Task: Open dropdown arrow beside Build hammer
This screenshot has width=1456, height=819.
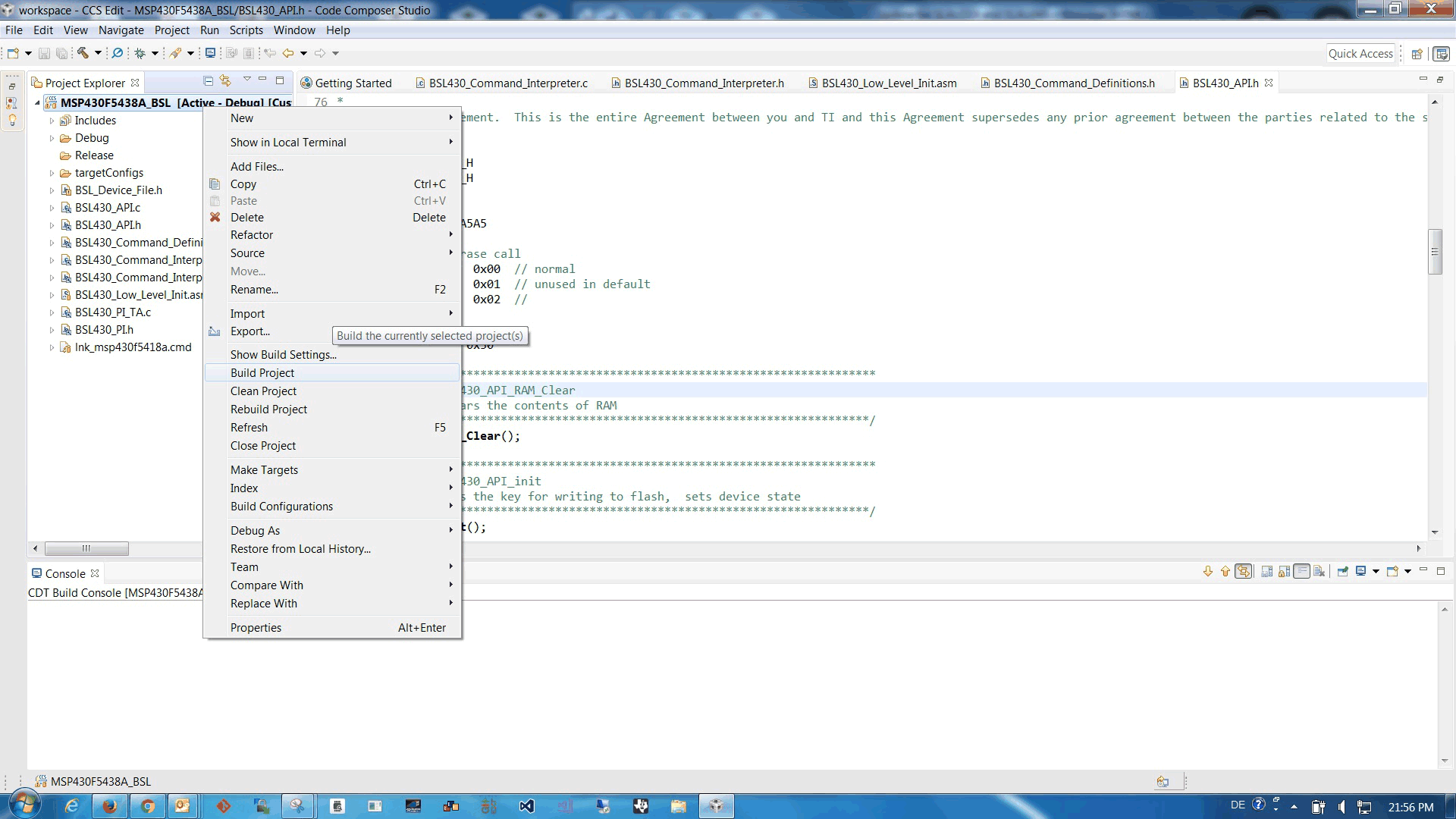Action: click(x=98, y=53)
